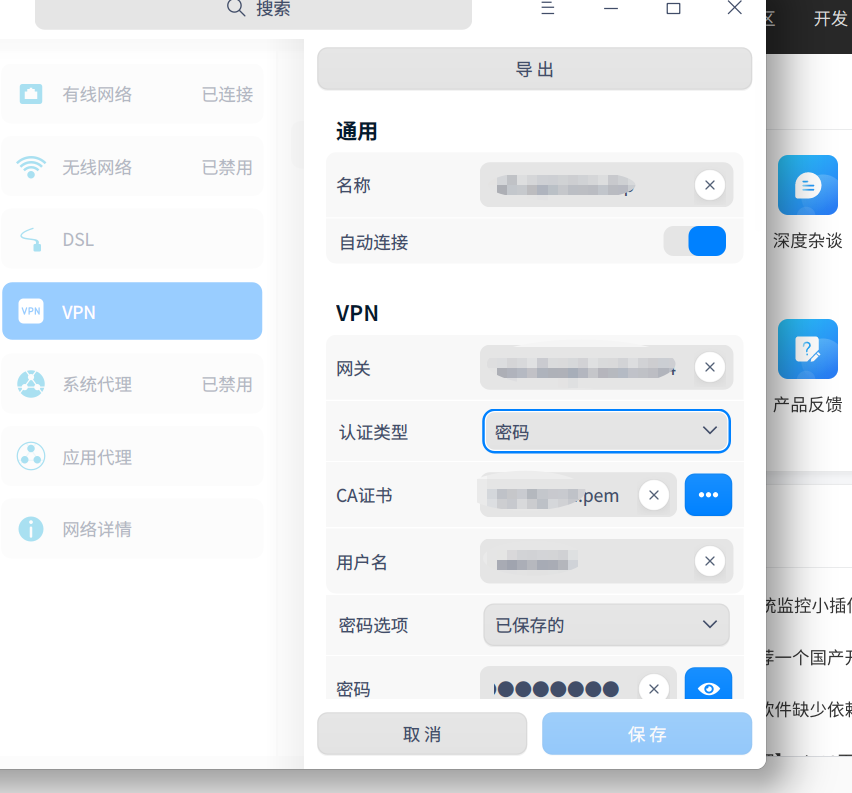
Task: Open the application proxy (应用代理) section
Action: pos(132,457)
